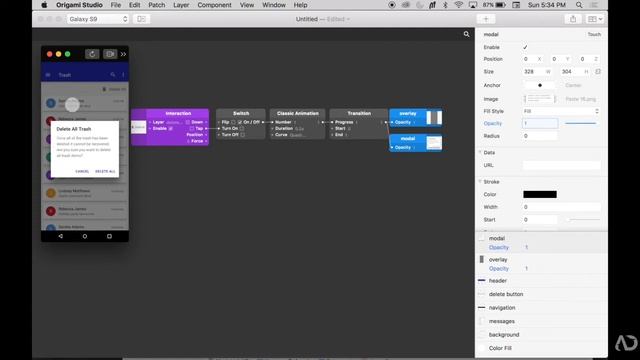Open the Fill Style dropdown
The image size is (640, 360).
(x=561, y=111)
